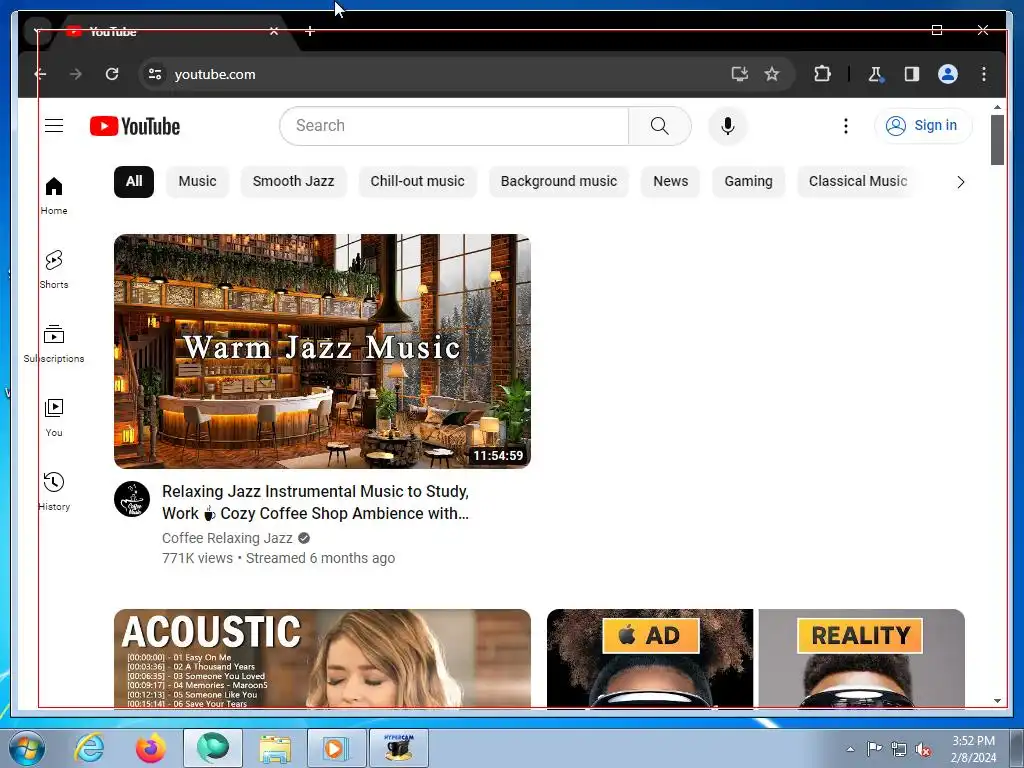Toggle Chrome side panel
The image size is (1024, 768).
(912, 74)
